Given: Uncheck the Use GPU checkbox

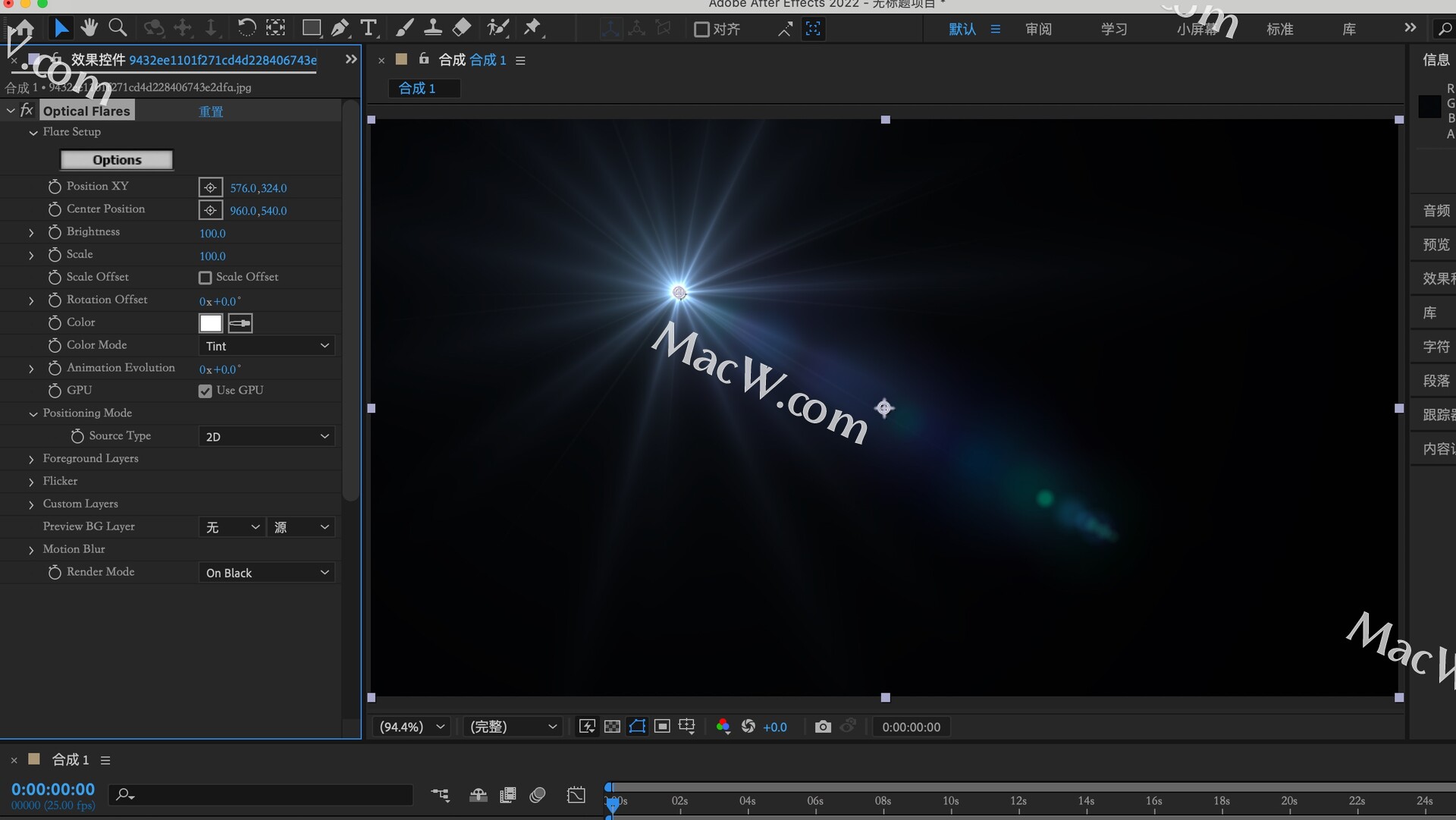Looking at the screenshot, I should click(x=206, y=391).
